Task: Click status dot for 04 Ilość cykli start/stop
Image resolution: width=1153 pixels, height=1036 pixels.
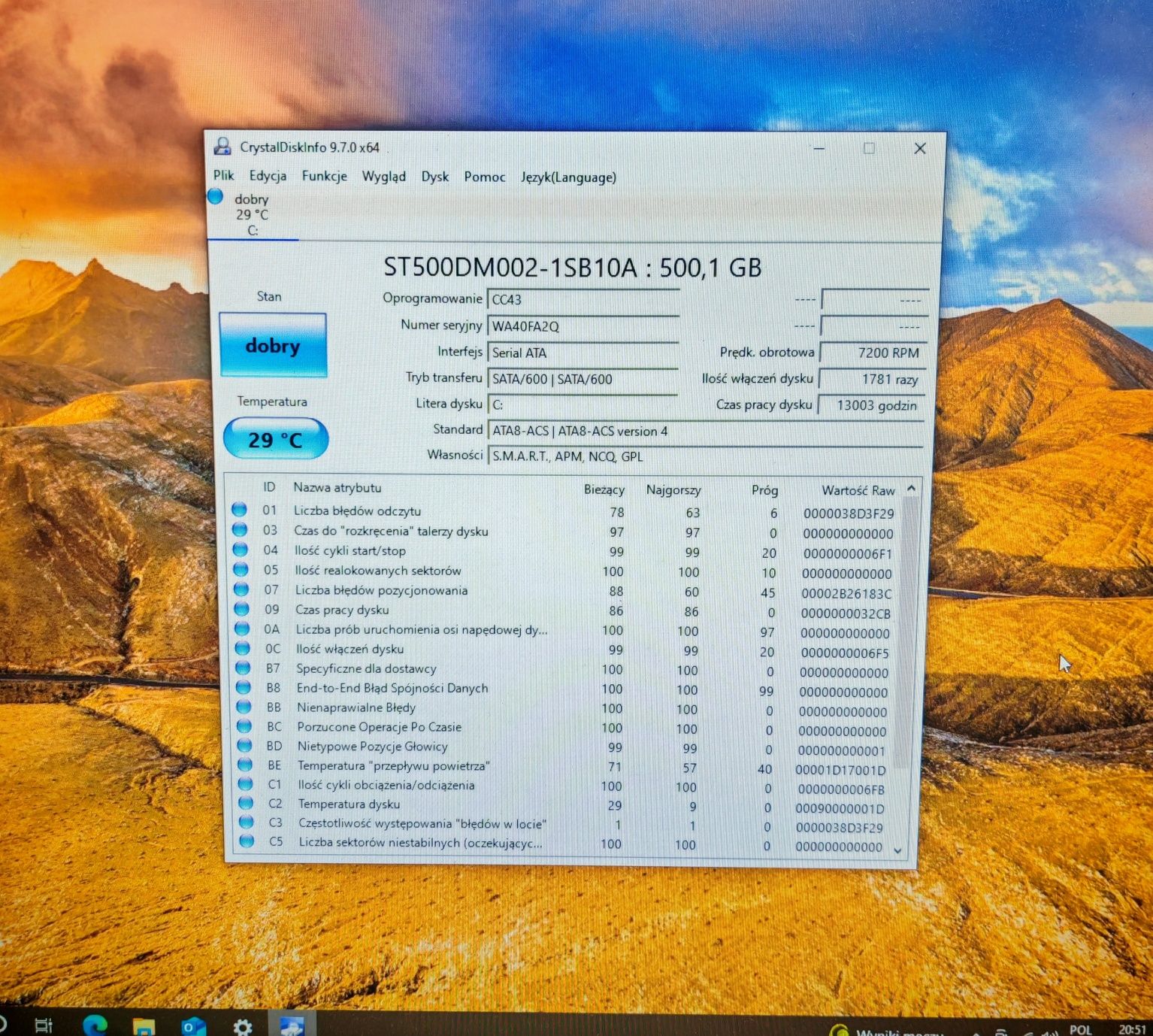Action: coord(240,550)
